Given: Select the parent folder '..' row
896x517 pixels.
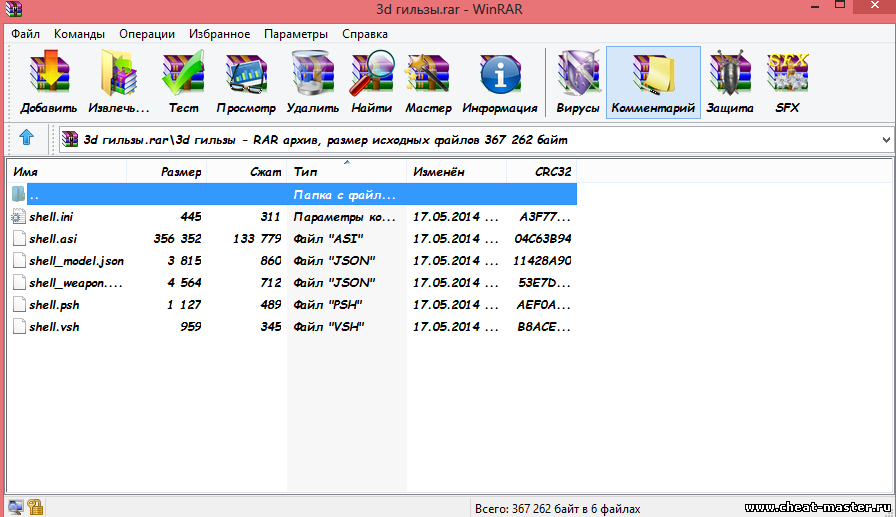Looking at the screenshot, I should pyautogui.click(x=34, y=194).
